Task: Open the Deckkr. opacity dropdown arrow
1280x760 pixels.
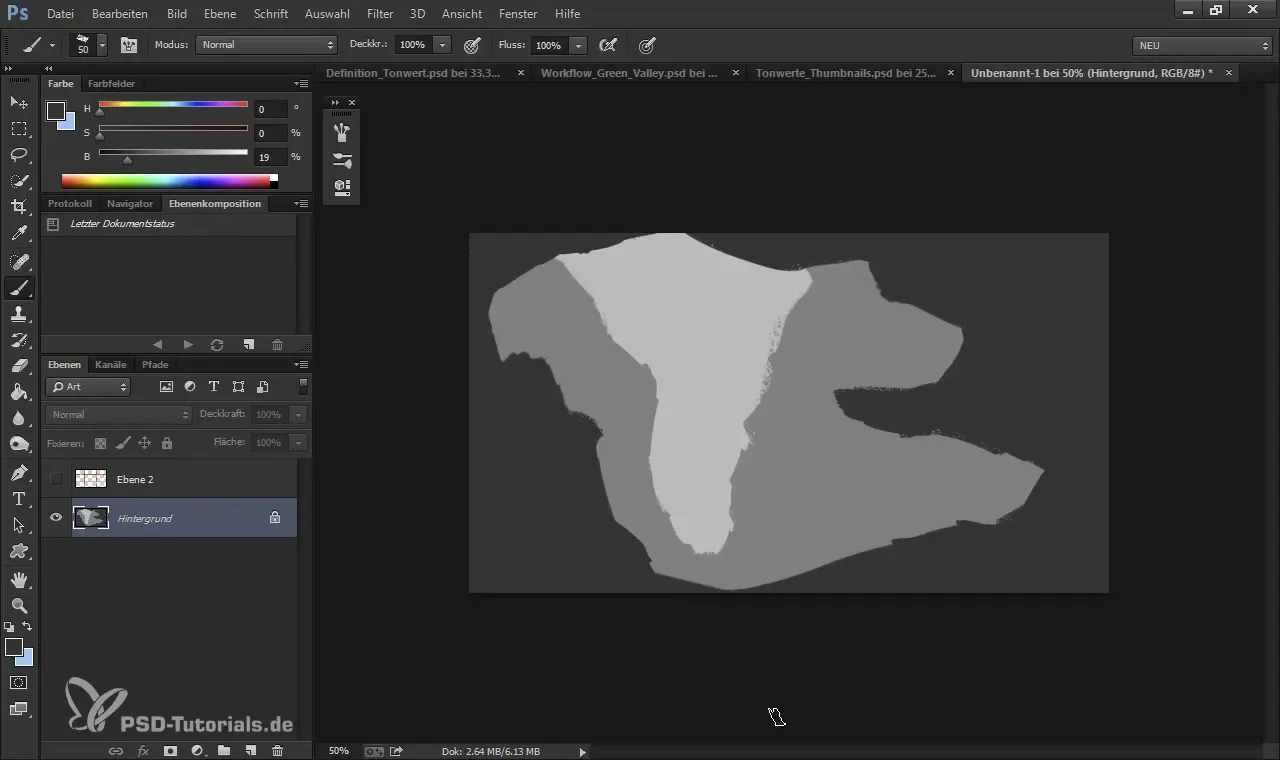Action: [x=443, y=45]
